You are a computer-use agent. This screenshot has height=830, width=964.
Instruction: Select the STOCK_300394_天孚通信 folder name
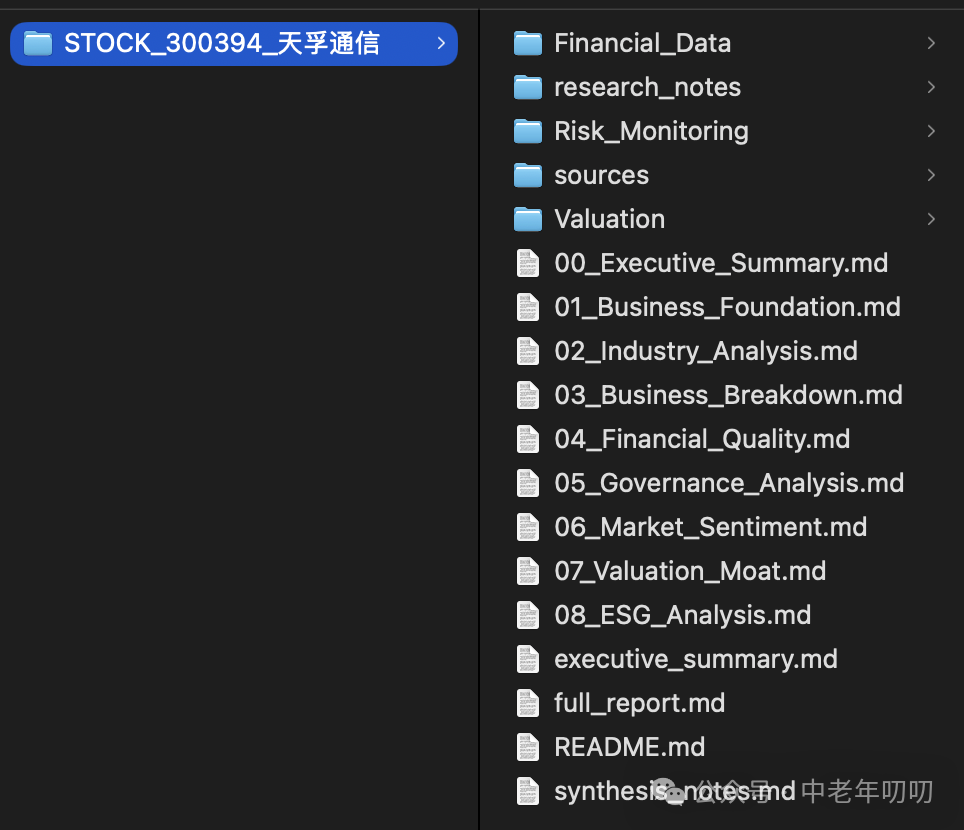click(222, 44)
